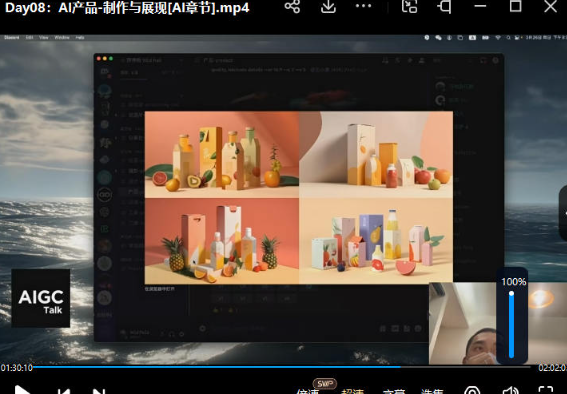
Task: Open the 选集 episode list
Action: click(x=432, y=391)
